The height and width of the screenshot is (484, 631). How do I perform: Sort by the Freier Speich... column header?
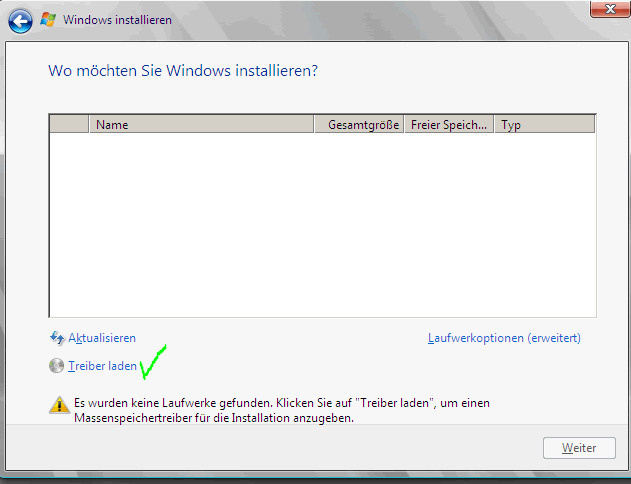point(449,125)
